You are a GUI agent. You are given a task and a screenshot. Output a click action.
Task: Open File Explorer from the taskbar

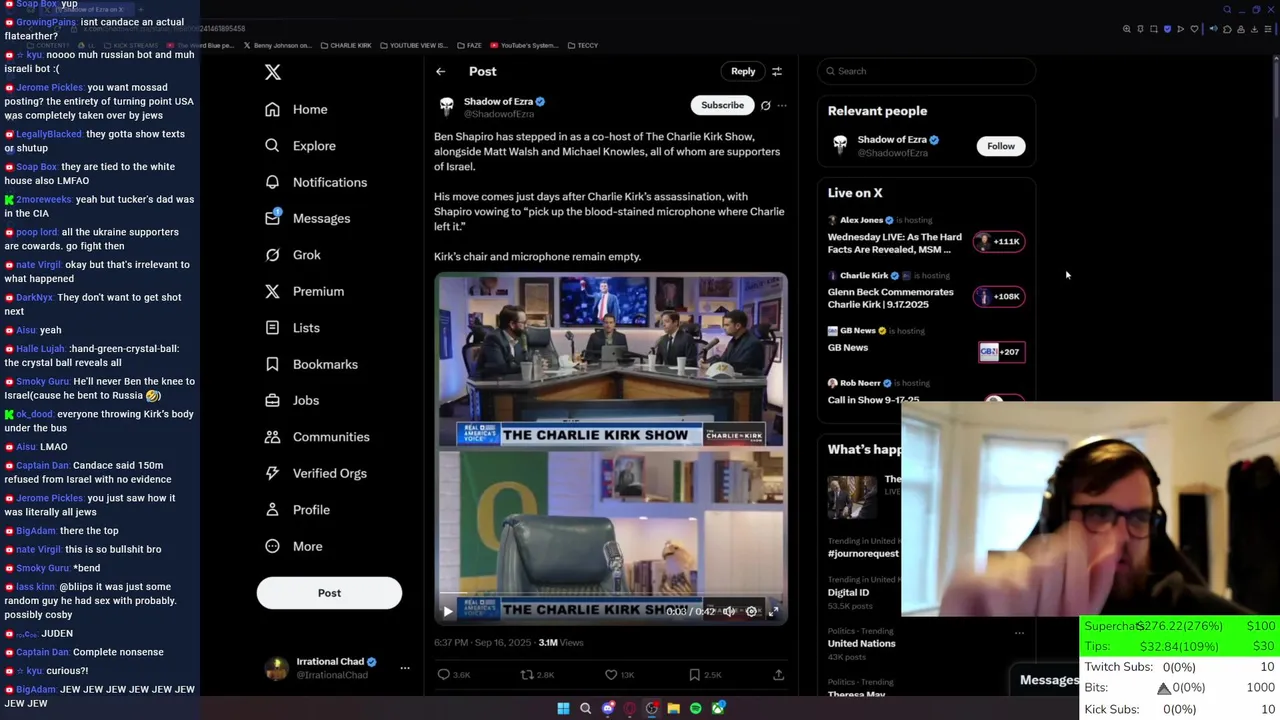coord(673,708)
